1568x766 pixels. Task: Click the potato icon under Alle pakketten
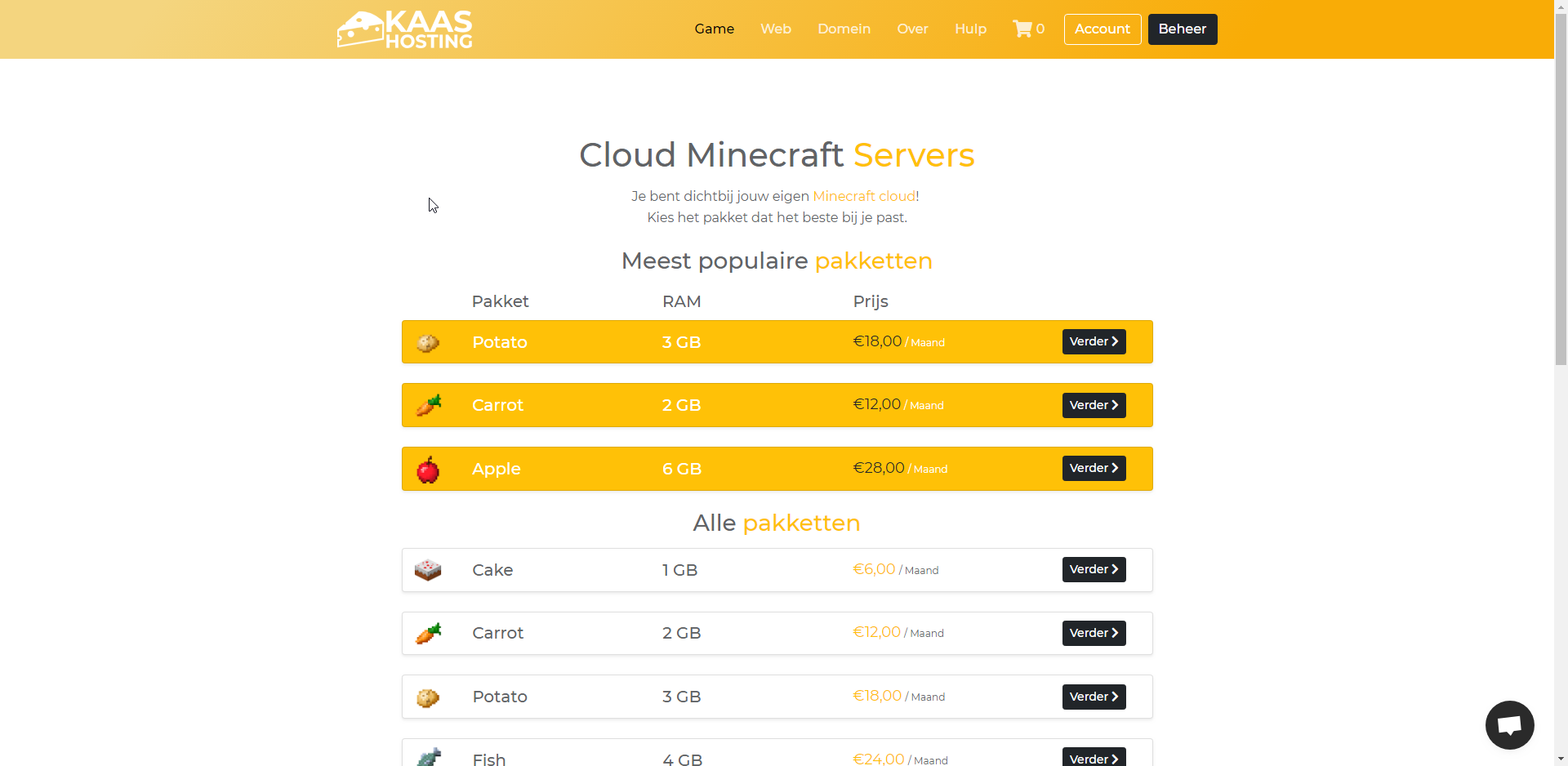(428, 697)
